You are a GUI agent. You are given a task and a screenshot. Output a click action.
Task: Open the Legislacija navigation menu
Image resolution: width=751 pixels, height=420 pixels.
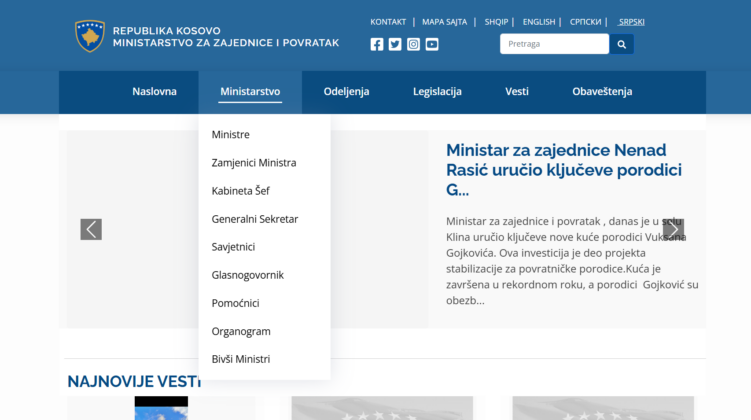tap(437, 91)
